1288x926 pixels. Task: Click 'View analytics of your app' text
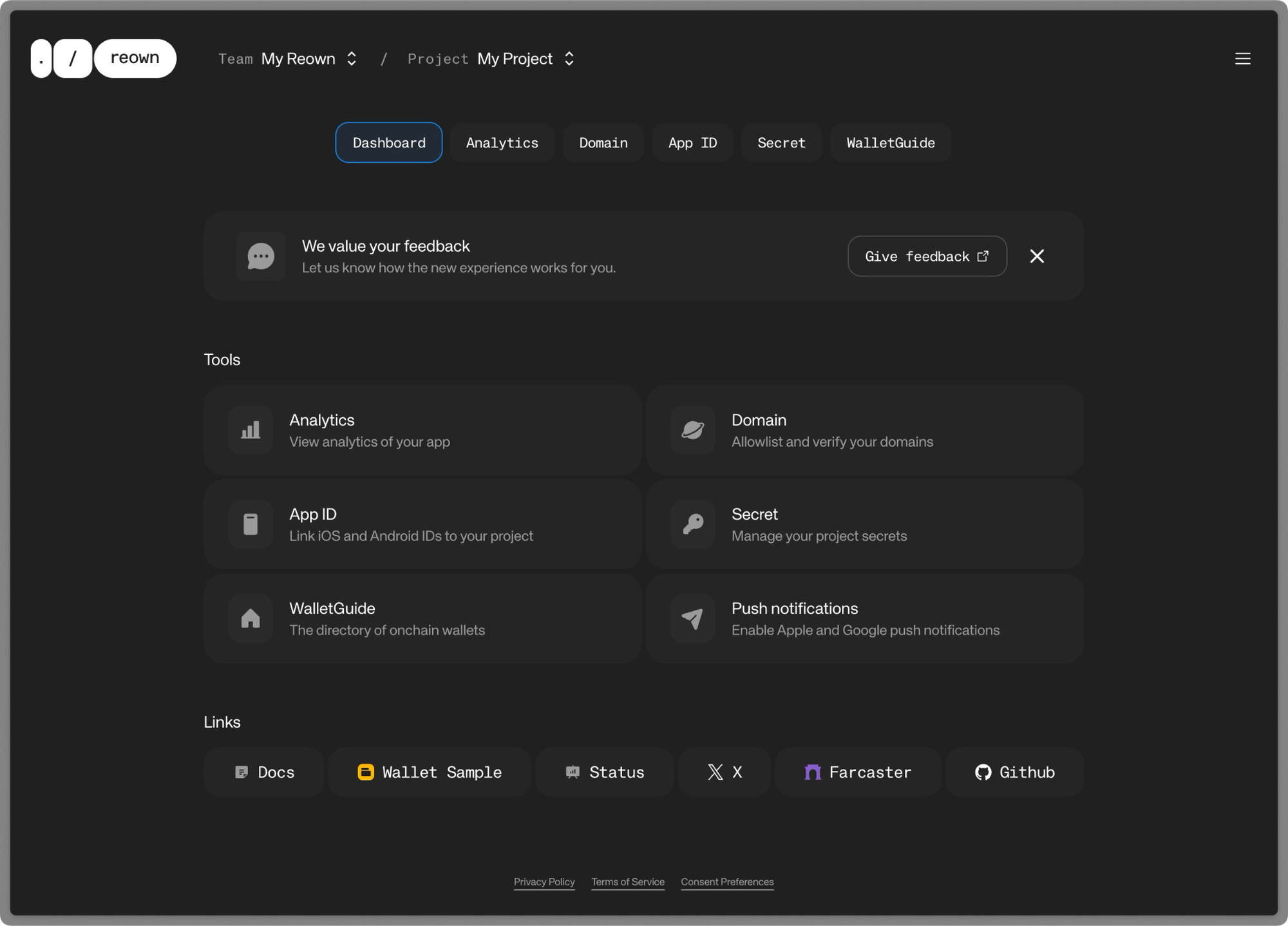coord(370,442)
